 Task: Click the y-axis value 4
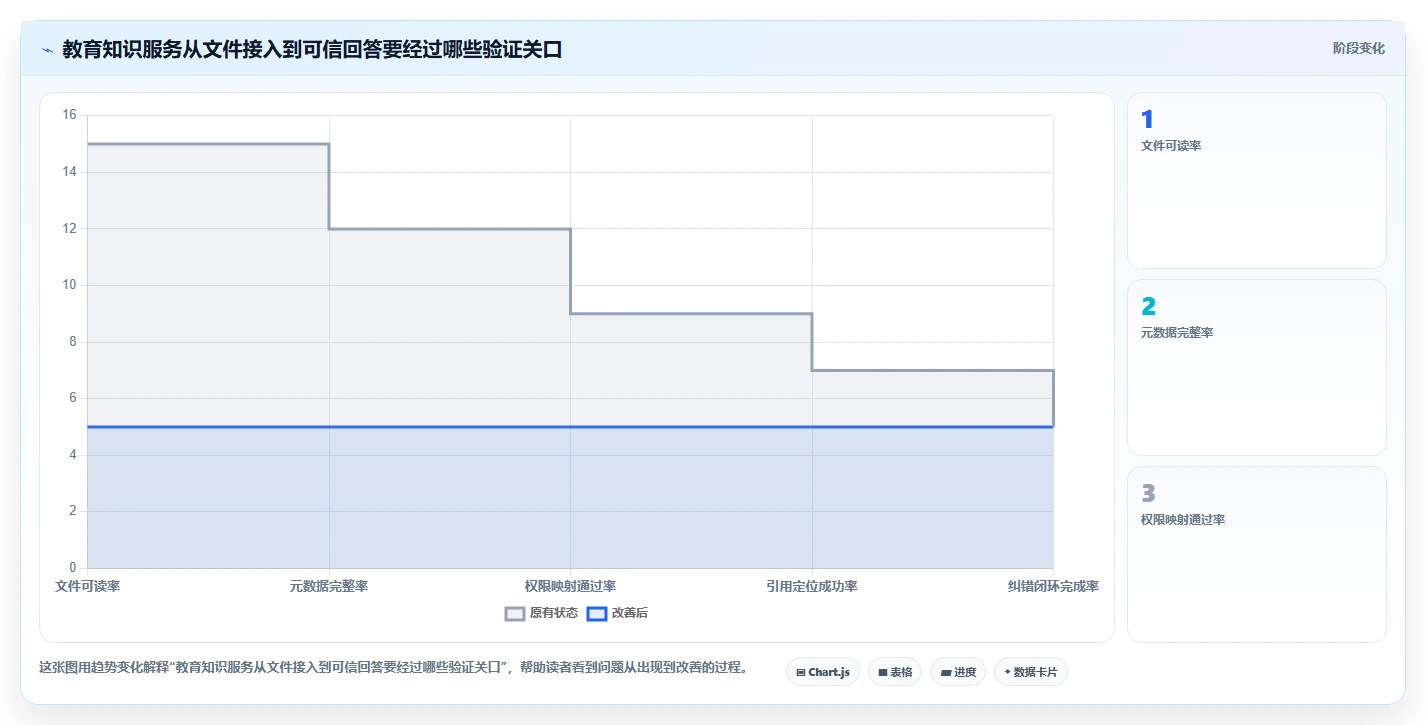click(73, 455)
